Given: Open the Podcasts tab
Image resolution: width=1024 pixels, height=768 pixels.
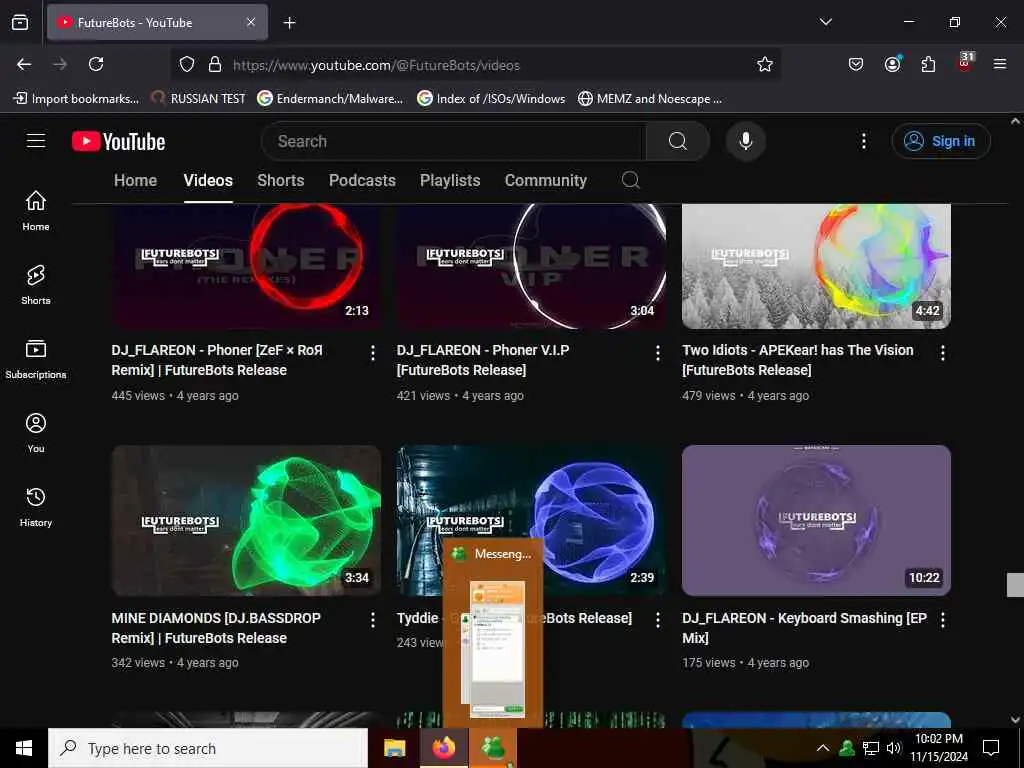Looking at the screenshot, I should pyautogui.click(x=362, y=180).
